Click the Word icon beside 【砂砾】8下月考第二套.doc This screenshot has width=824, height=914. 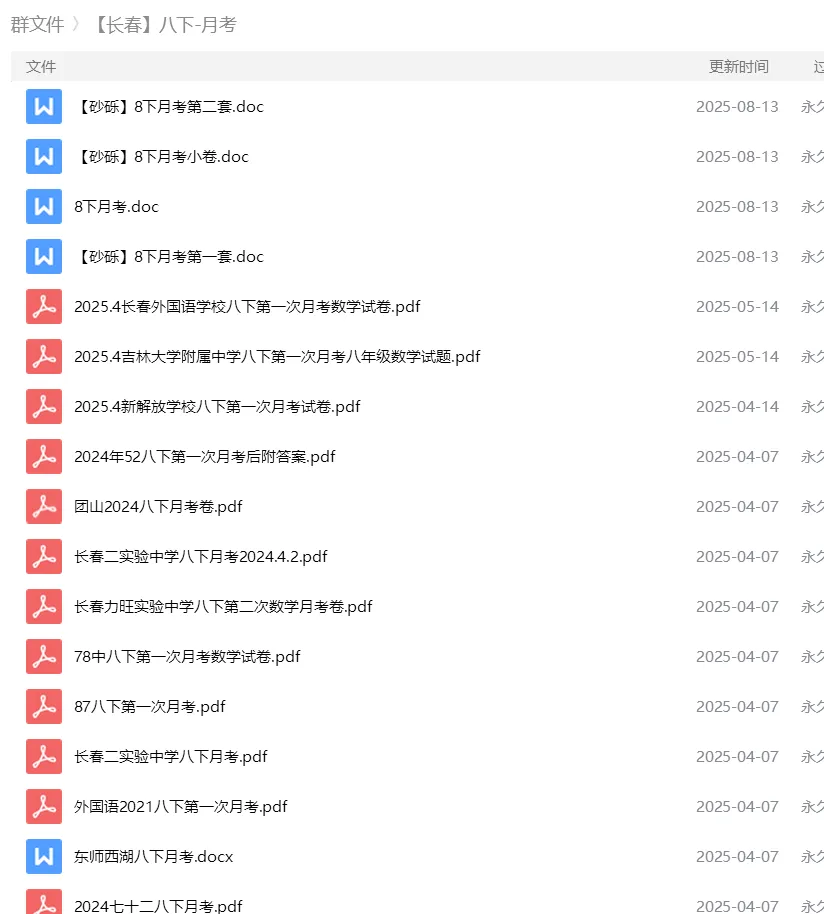[44, 106]
